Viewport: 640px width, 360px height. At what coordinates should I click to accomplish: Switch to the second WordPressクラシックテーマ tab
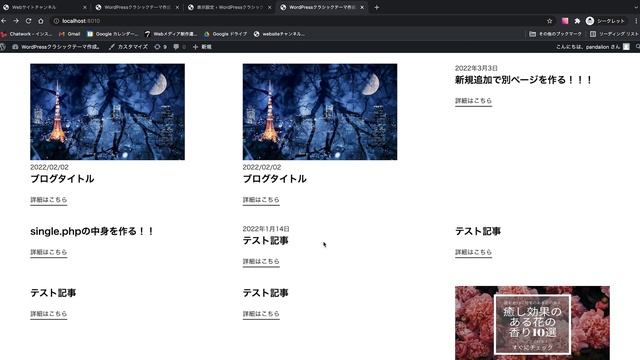pyautogui.click(x=137, y=7)
